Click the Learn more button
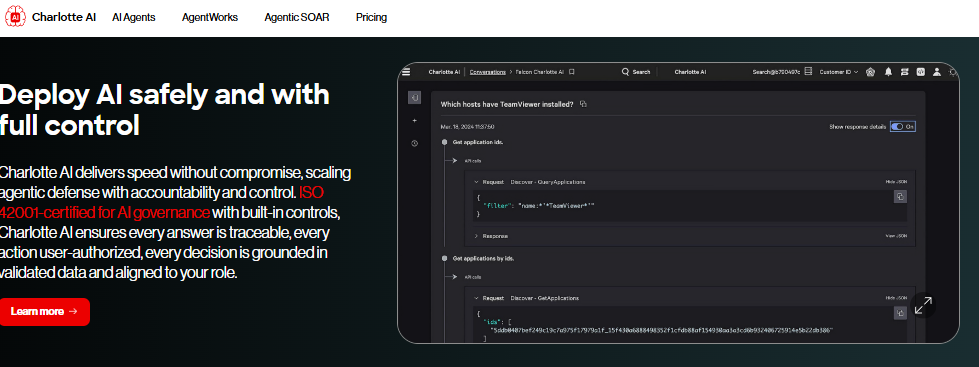The width and height of the screenshot is (979, 367). coord(44,311)
